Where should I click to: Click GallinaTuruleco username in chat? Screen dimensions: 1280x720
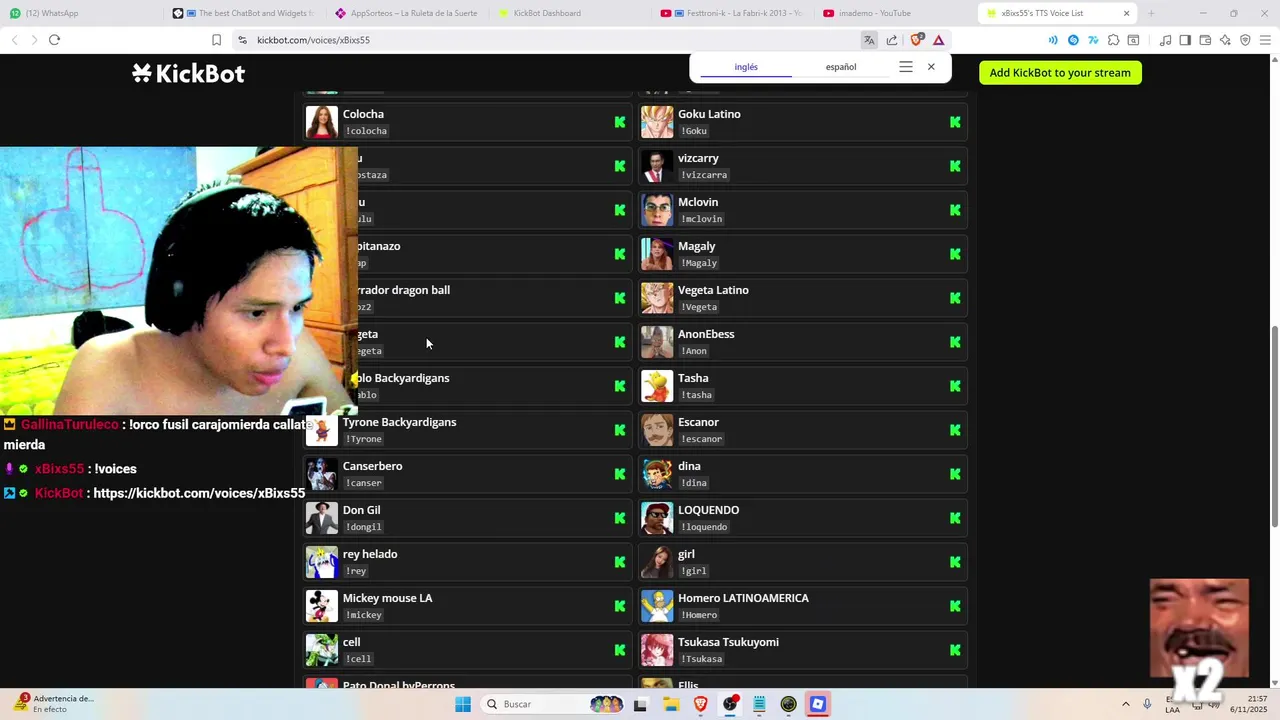pyautogui.click(x=69, y=424)
